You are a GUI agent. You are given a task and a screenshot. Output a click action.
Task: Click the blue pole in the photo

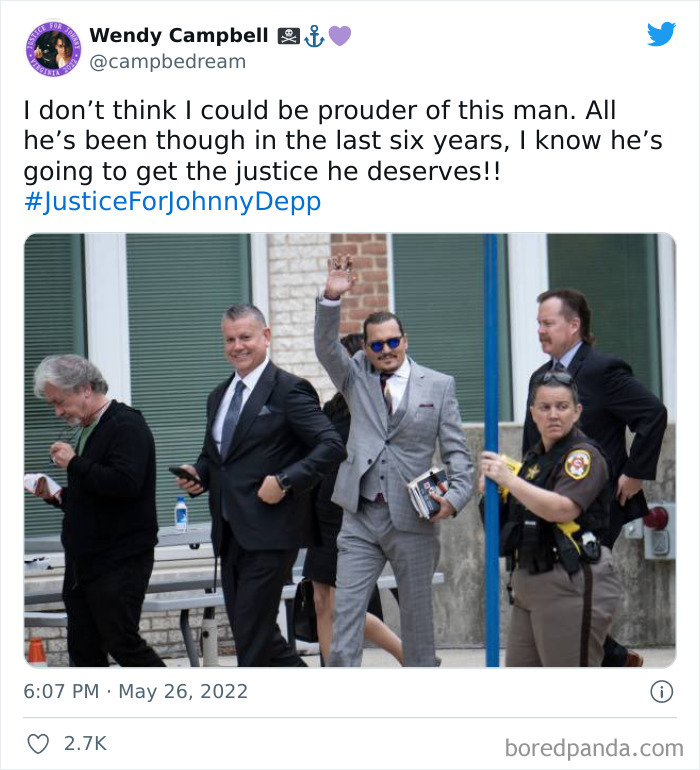491,450
